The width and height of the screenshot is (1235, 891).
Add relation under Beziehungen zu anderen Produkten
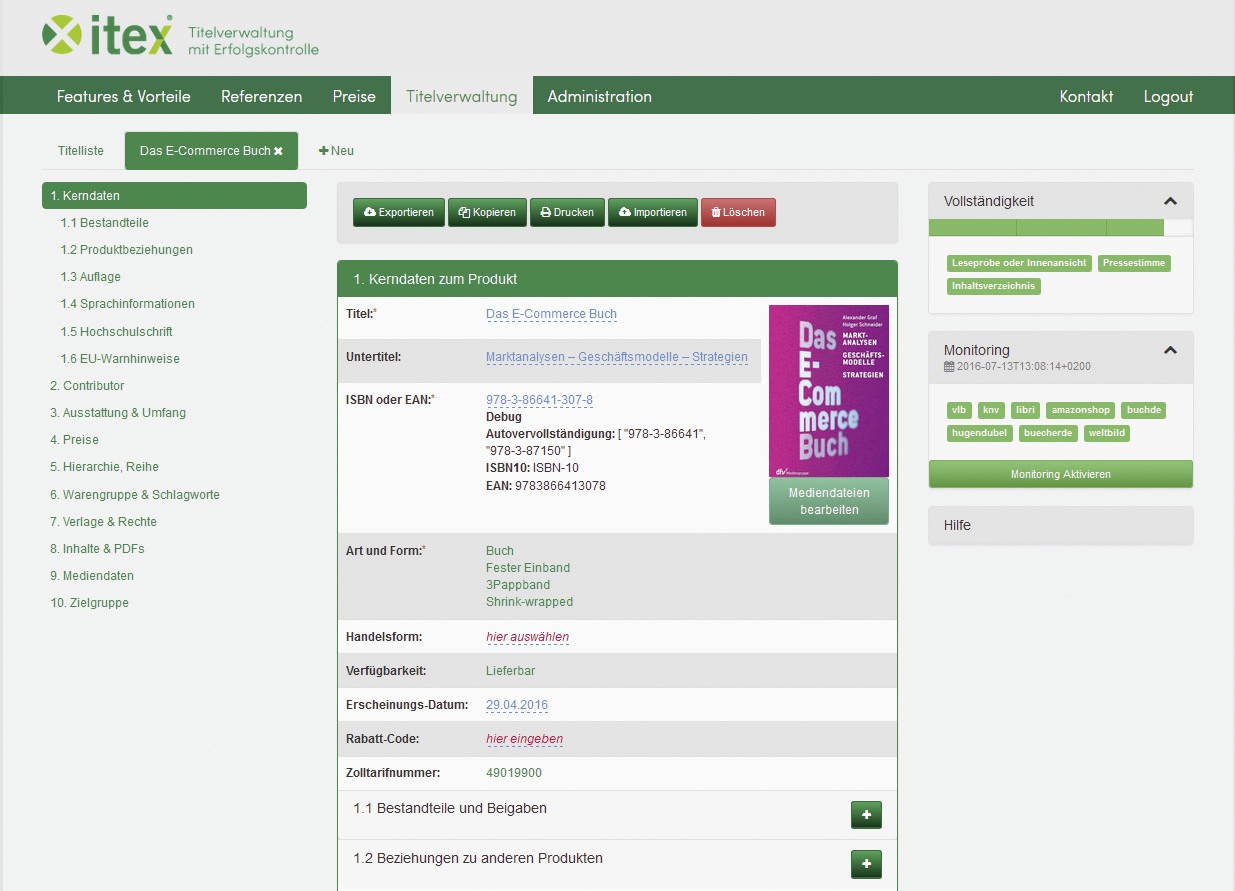[866, 864]
